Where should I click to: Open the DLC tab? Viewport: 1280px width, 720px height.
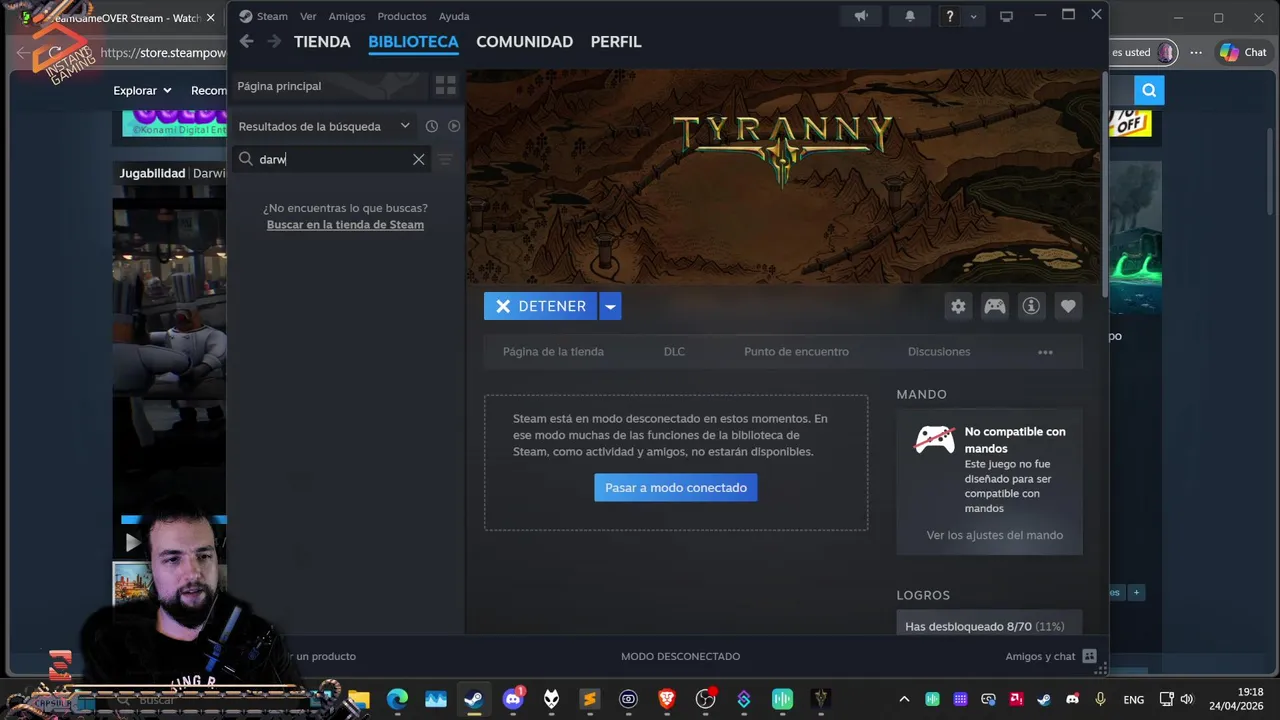pos(674,352)
